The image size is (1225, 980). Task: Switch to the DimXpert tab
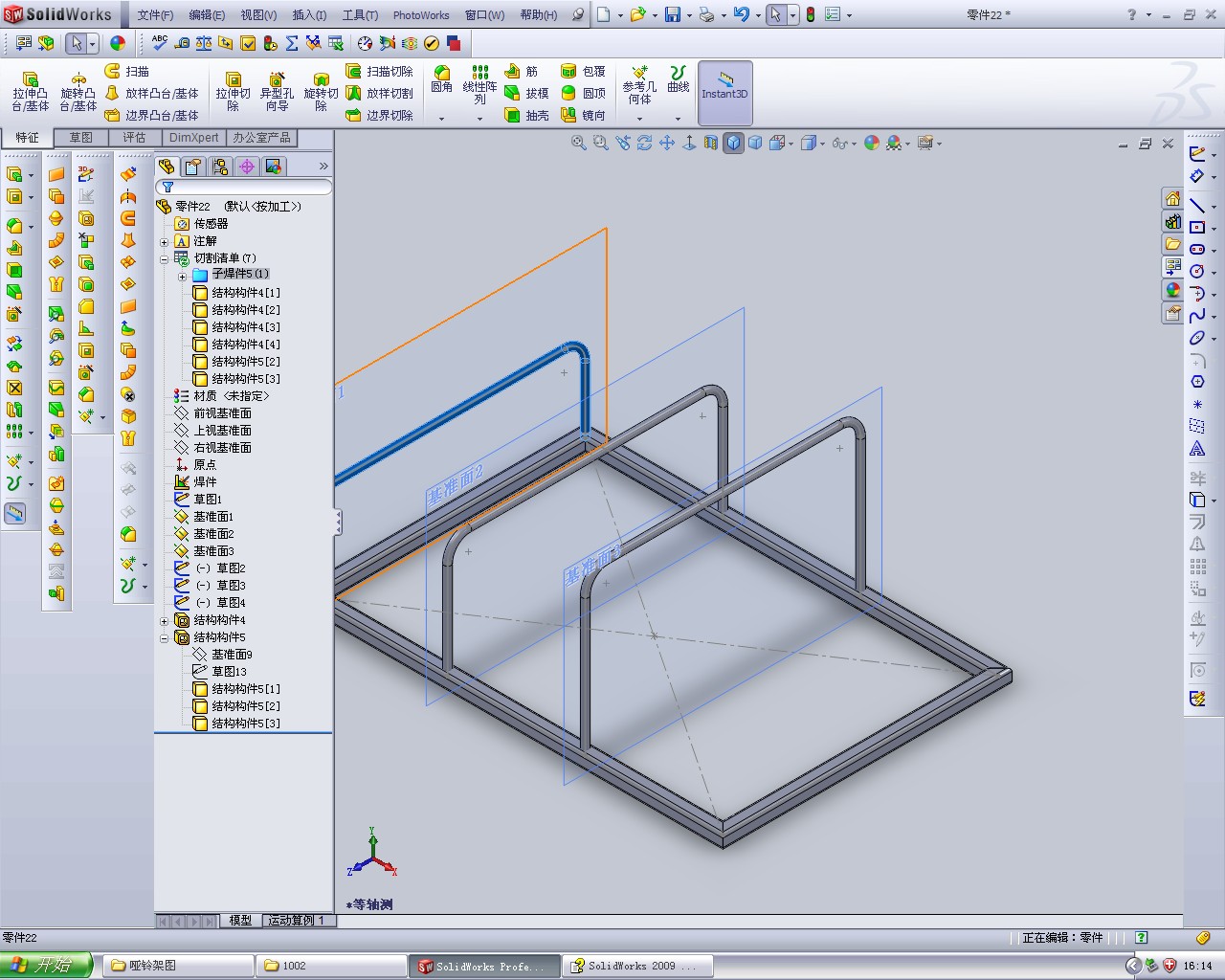[x=194, y=138]
